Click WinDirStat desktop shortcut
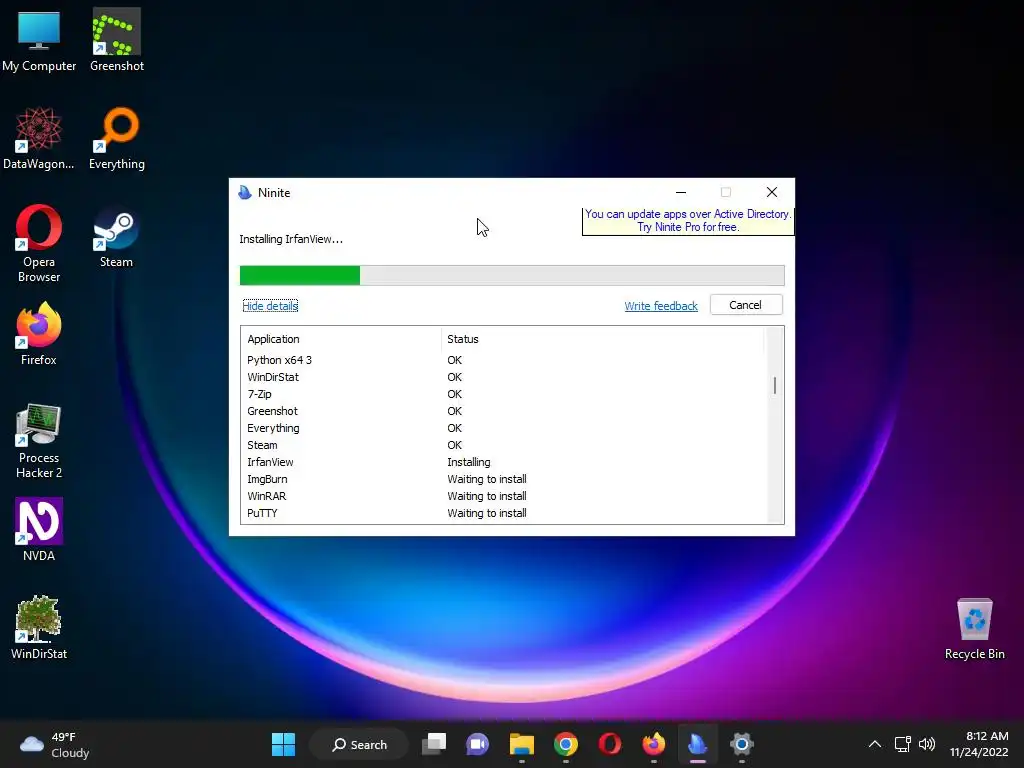1024x768 pixels. [x=39, y=628]
